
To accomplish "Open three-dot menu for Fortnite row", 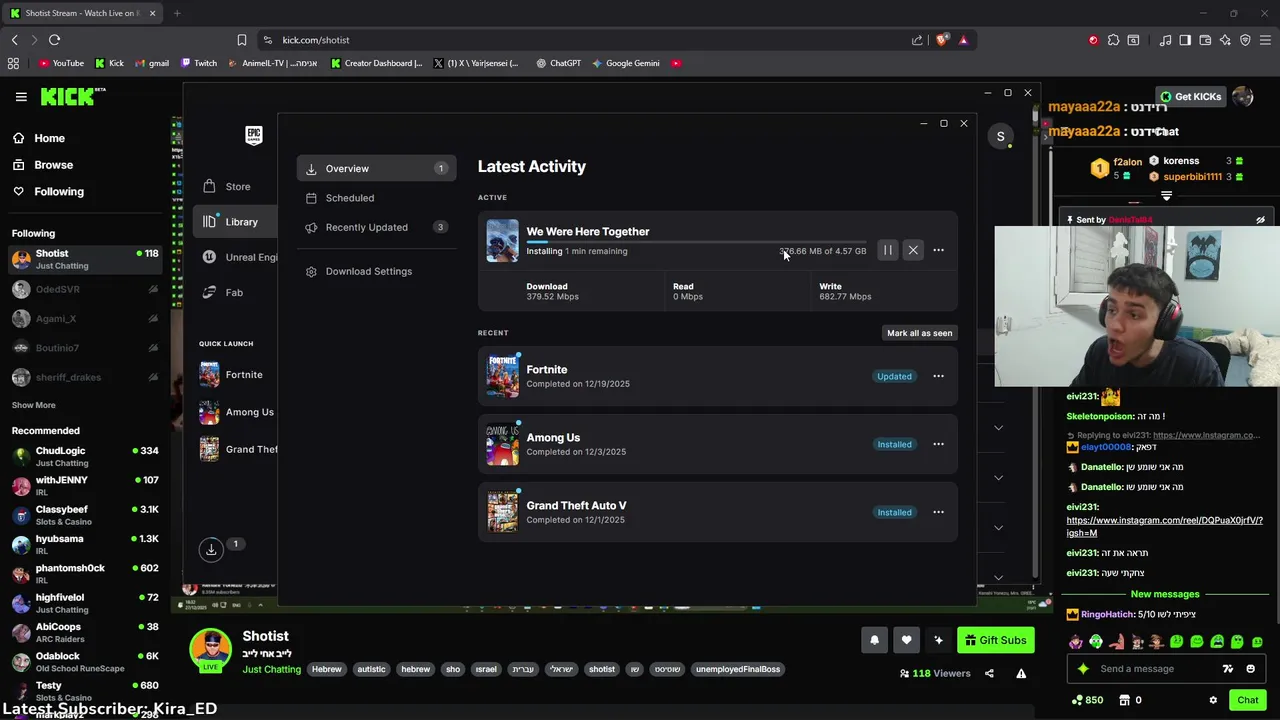I will (938, 376).
